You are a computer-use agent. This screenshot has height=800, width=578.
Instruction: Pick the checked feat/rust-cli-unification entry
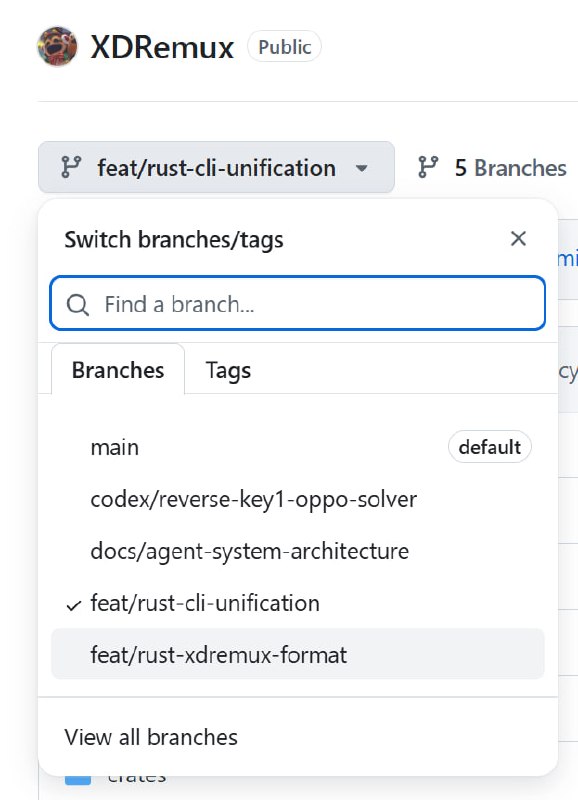click(298, 603)
